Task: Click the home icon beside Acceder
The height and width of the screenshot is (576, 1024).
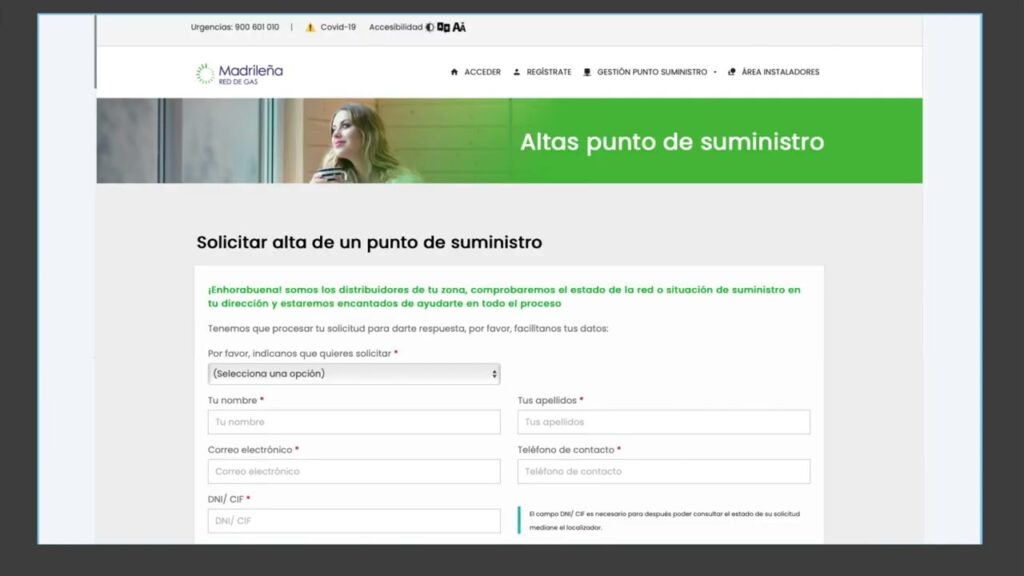Action: pos(455,72)
